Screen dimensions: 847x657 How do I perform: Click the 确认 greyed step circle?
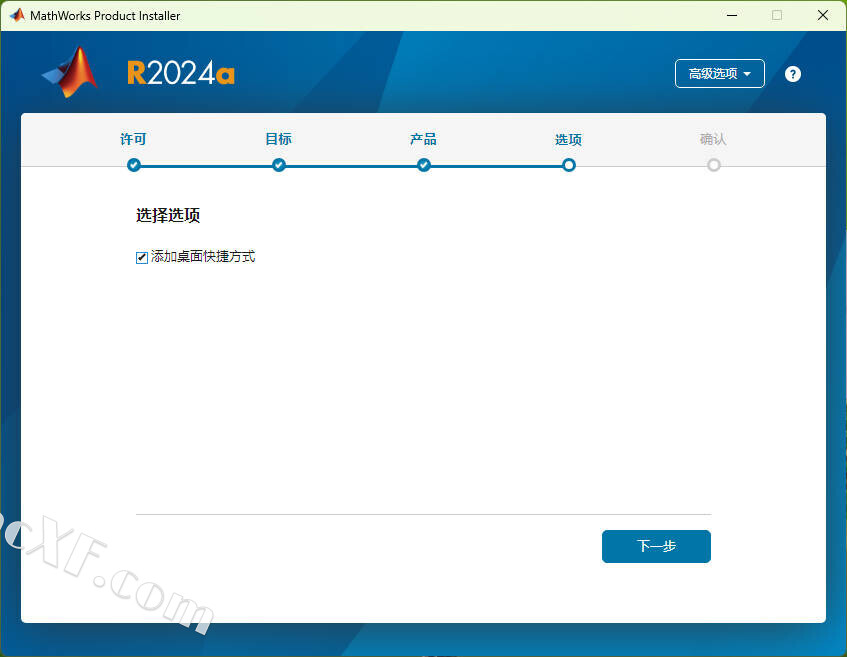tap(714, 165)
